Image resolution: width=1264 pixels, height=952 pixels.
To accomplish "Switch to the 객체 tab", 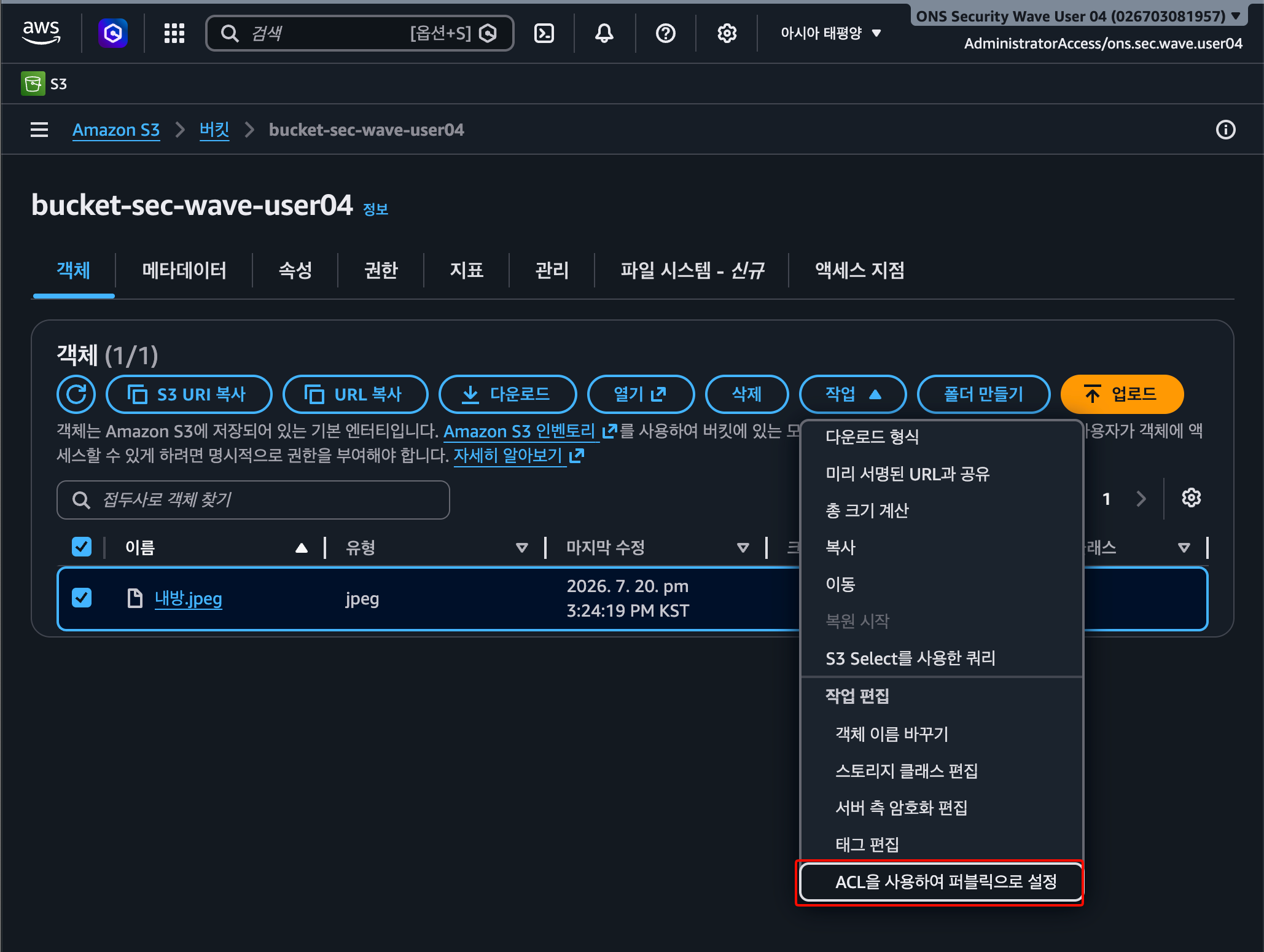I will pos(74,270).
